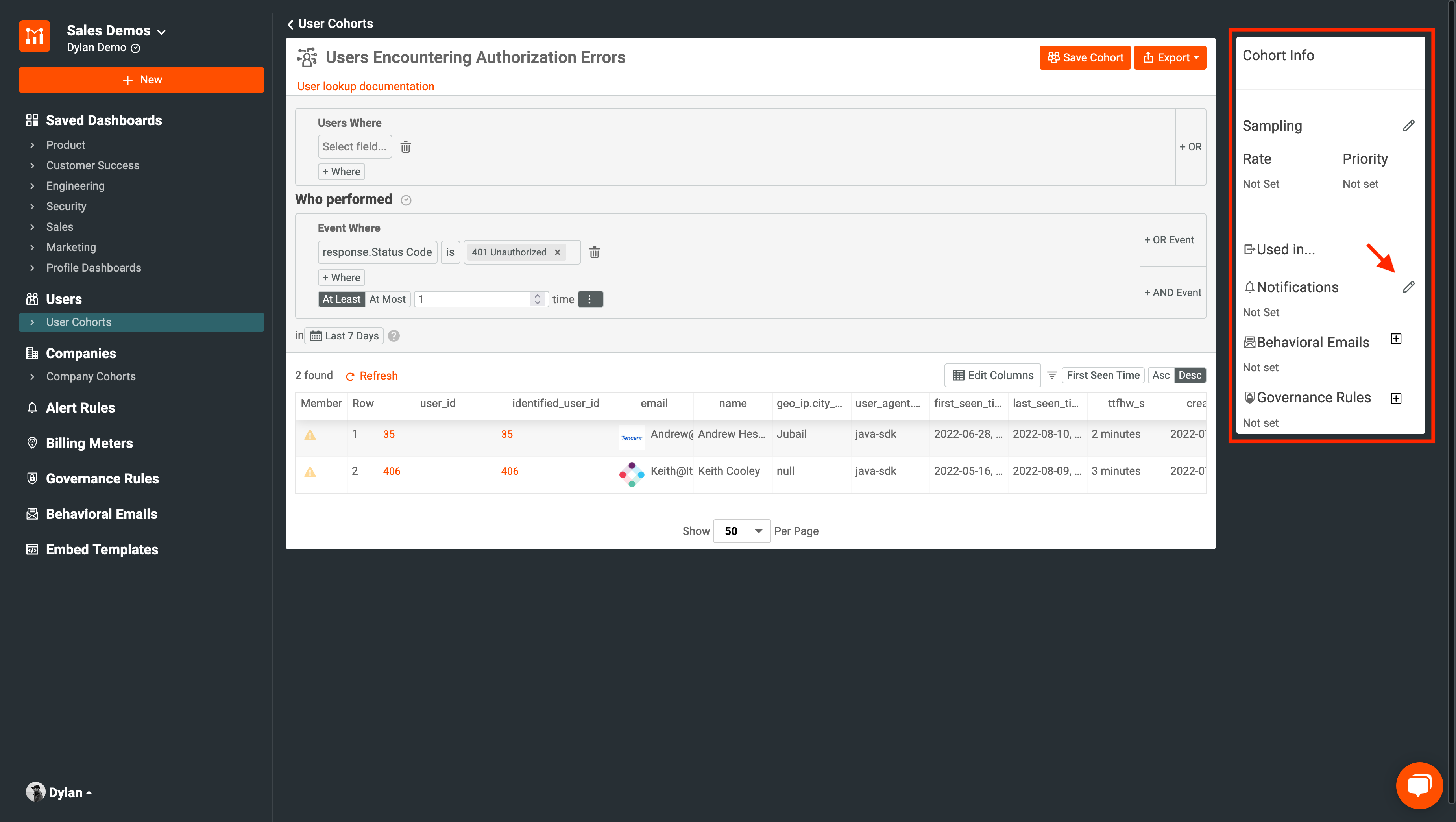Open the kebab menu next to the time input

coord(590,299)
